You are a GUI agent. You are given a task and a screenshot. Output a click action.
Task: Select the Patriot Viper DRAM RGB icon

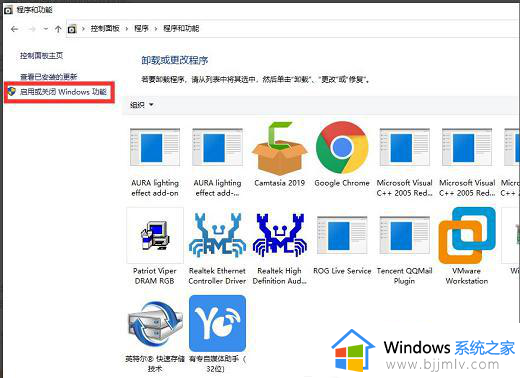[155, 236]
